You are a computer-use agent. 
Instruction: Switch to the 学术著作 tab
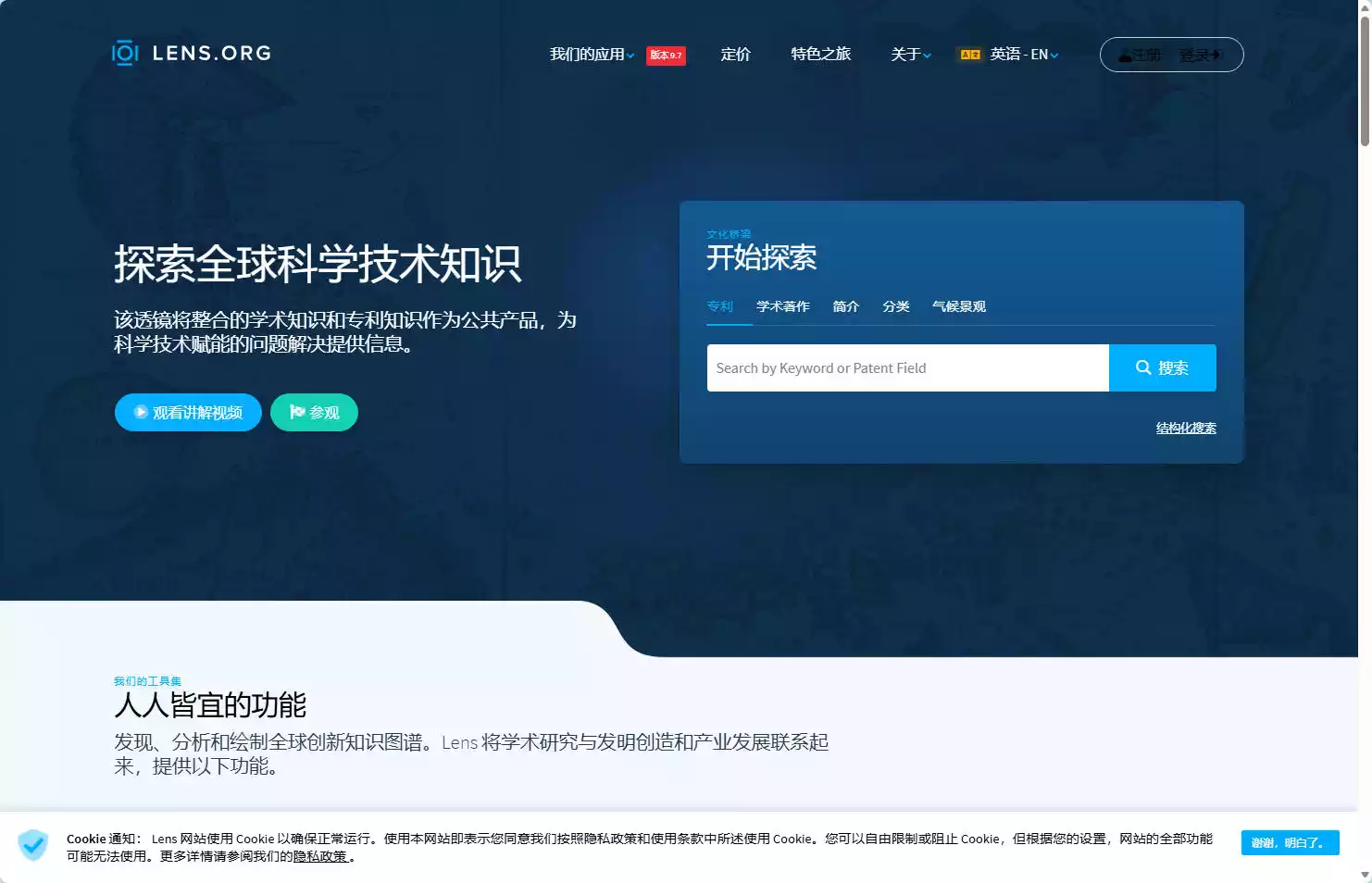coord(783,306)
